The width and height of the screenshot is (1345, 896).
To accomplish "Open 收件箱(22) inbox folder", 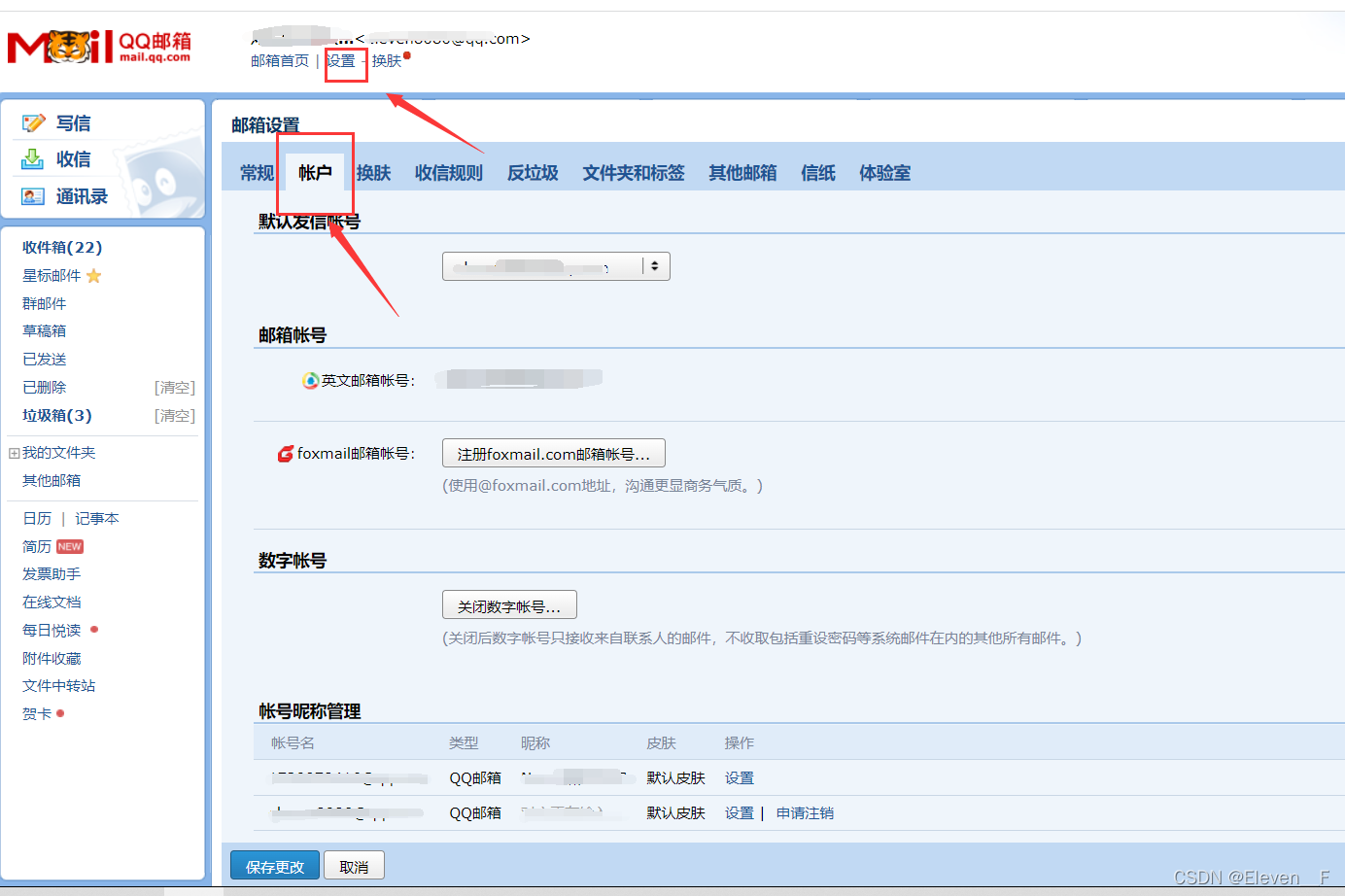I will [x=62, y=248].
